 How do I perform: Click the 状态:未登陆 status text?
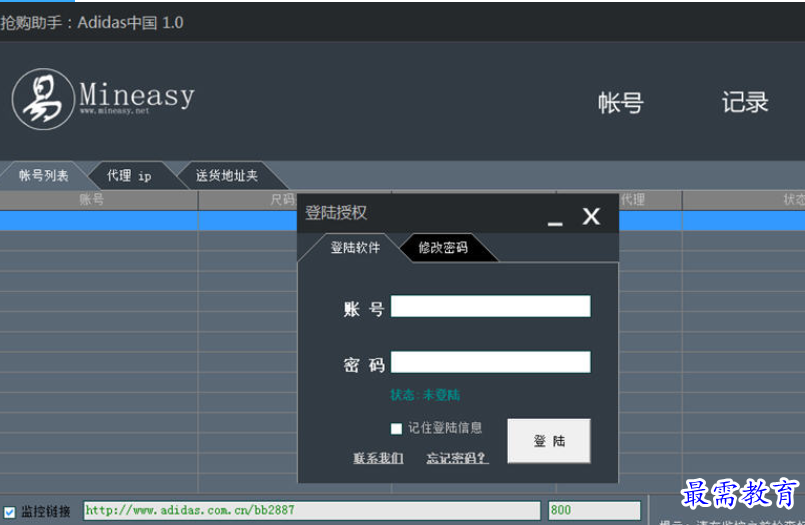(x=425, y=395)
